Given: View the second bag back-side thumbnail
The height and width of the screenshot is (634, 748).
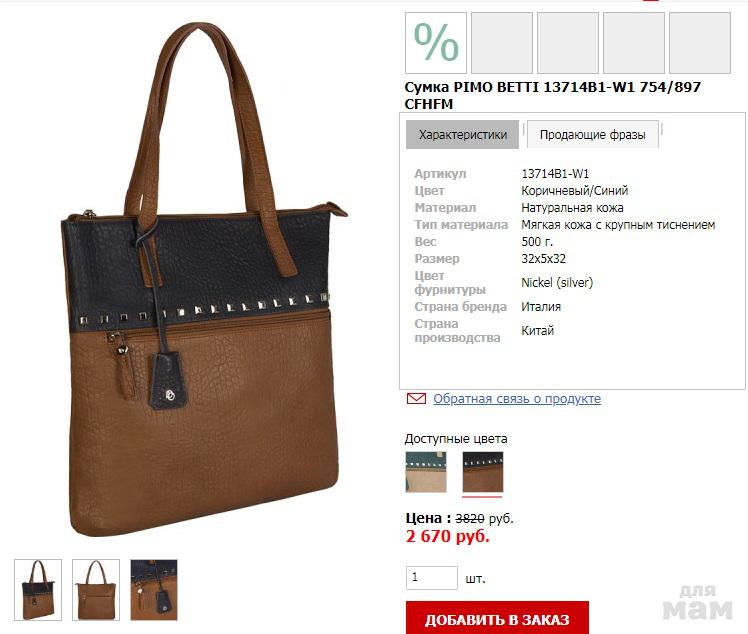Looking at the screenshot, I should point(96,590).
